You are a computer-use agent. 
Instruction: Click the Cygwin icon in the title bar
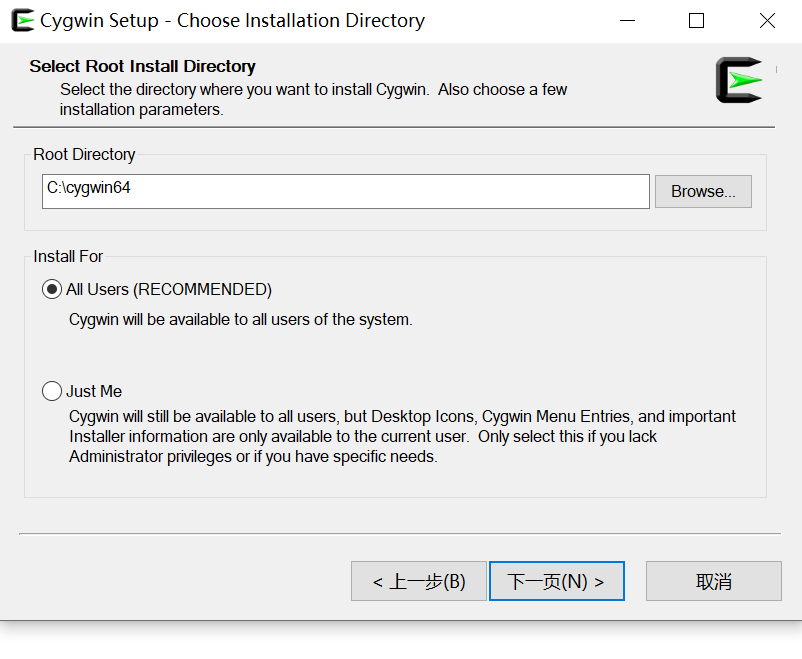click(x=21, y=19)
